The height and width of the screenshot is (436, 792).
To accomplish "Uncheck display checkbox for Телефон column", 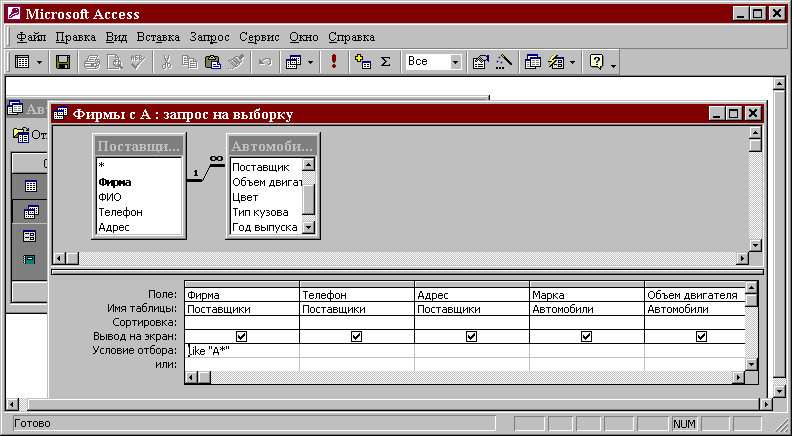I will coord(357,336).
